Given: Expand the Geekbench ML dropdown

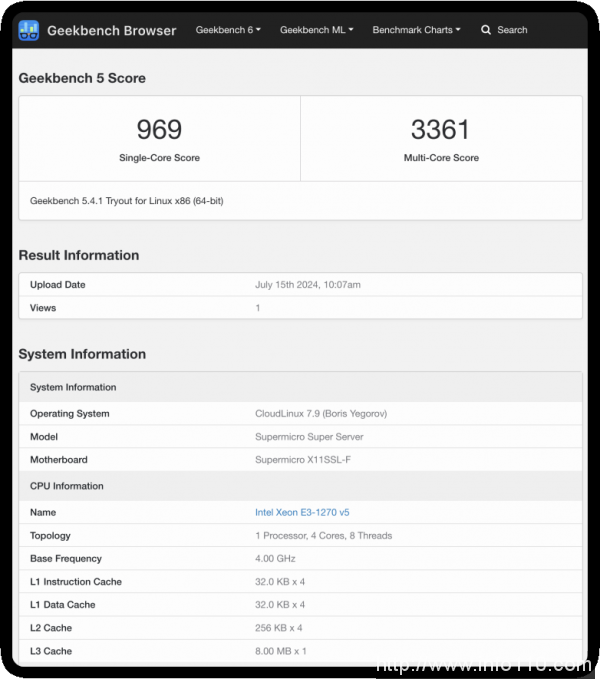Looking at the screenshot, I should [x=315, y=30].
